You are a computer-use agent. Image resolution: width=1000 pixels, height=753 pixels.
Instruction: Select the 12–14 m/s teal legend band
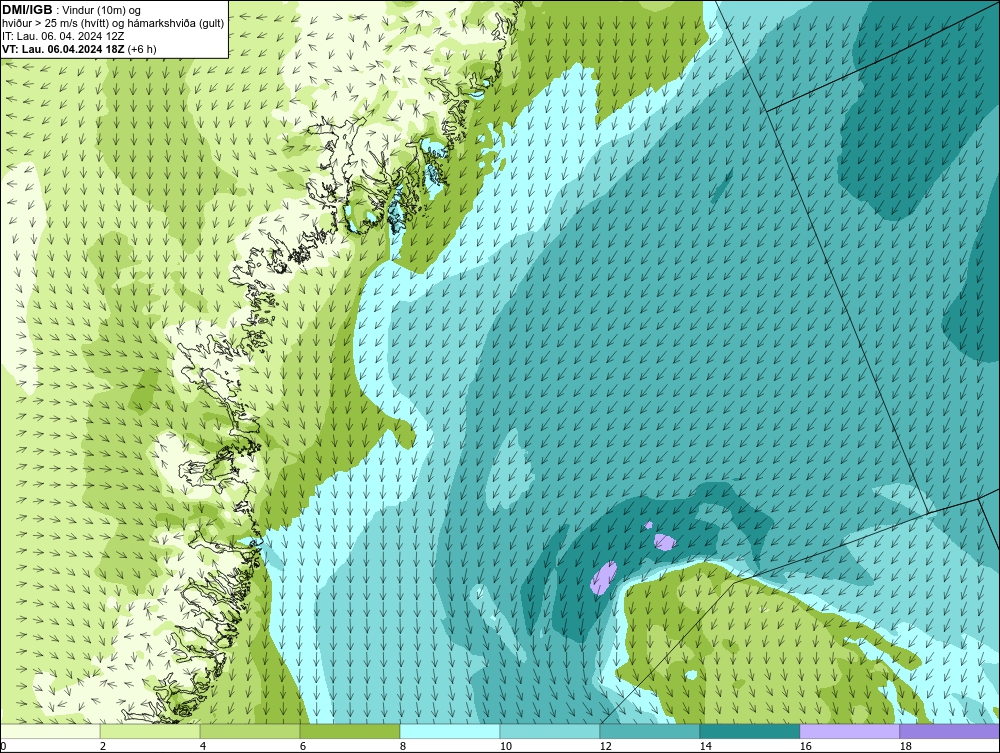coord(650,731)
